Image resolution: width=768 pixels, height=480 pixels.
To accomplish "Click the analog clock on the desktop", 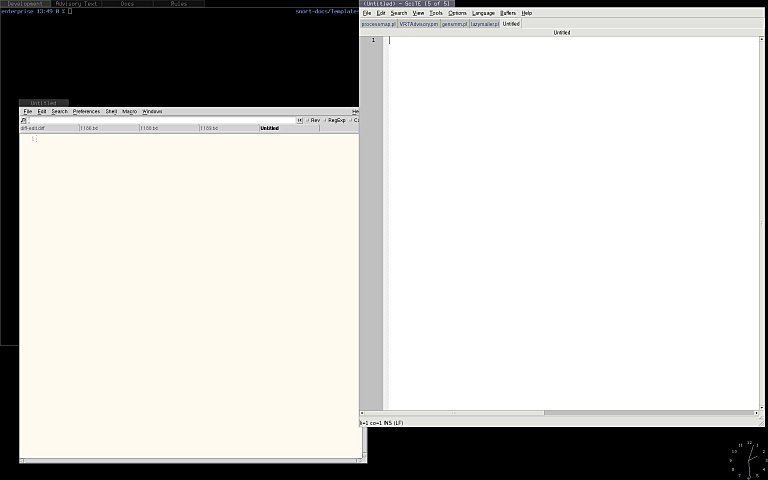I will click(749, 459).
